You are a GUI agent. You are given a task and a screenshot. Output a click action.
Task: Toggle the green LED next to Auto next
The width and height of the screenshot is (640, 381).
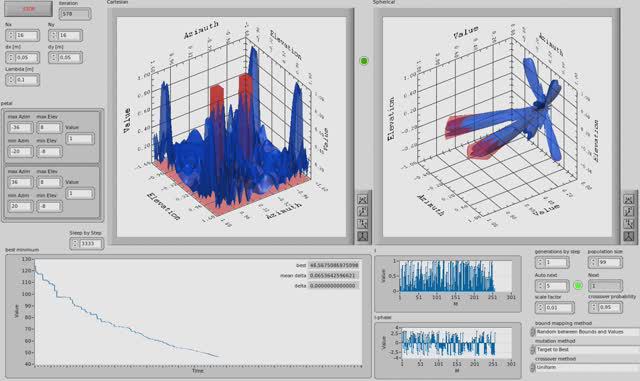click(578, 285)
